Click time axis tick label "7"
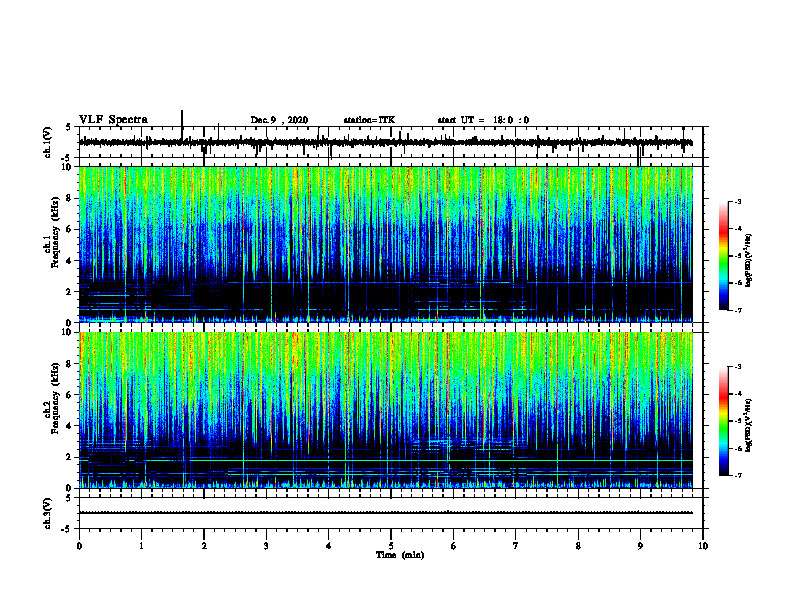The height and width of the screenshot is (612, 792). [x=516, y=546]
